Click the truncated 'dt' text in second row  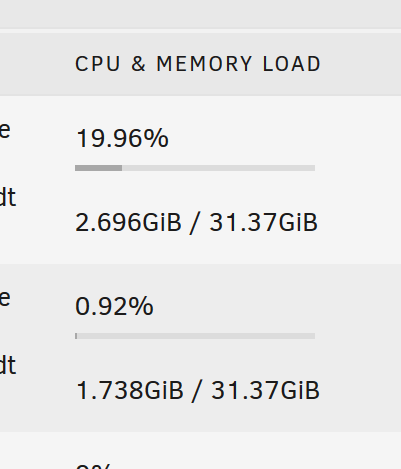tap(8, 365)
